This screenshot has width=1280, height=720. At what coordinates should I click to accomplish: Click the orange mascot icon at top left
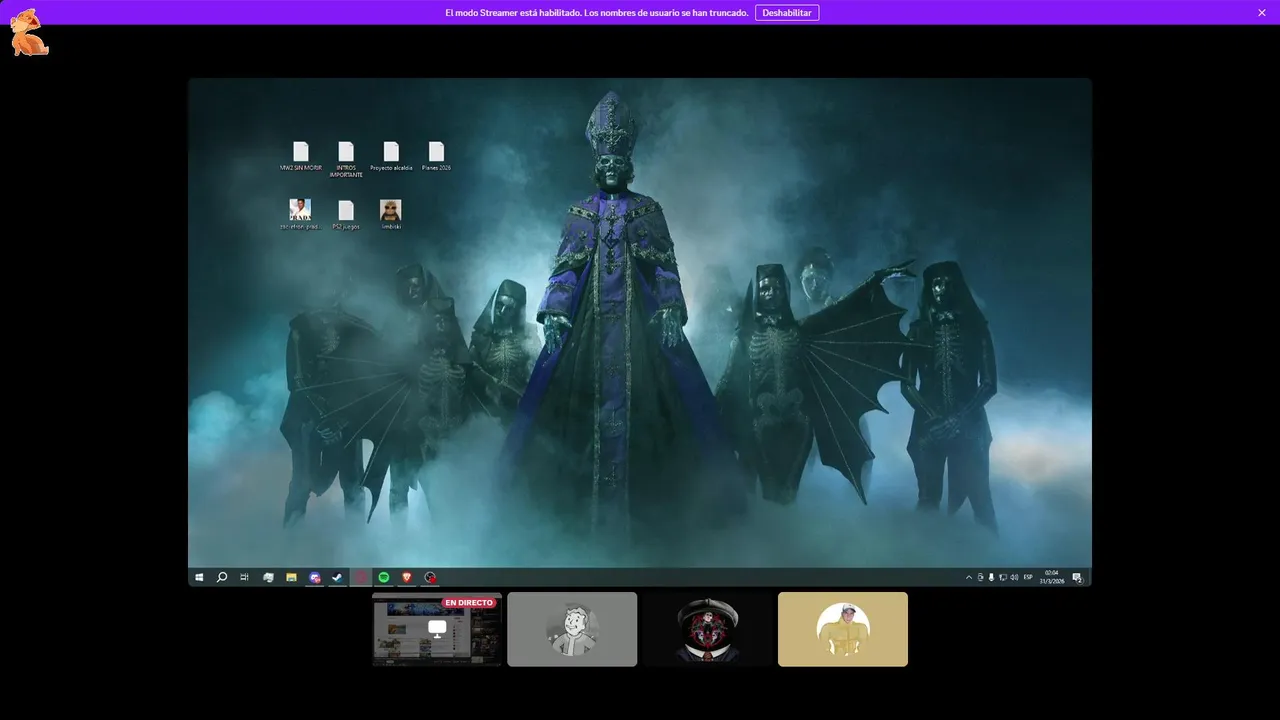point(28,32)
